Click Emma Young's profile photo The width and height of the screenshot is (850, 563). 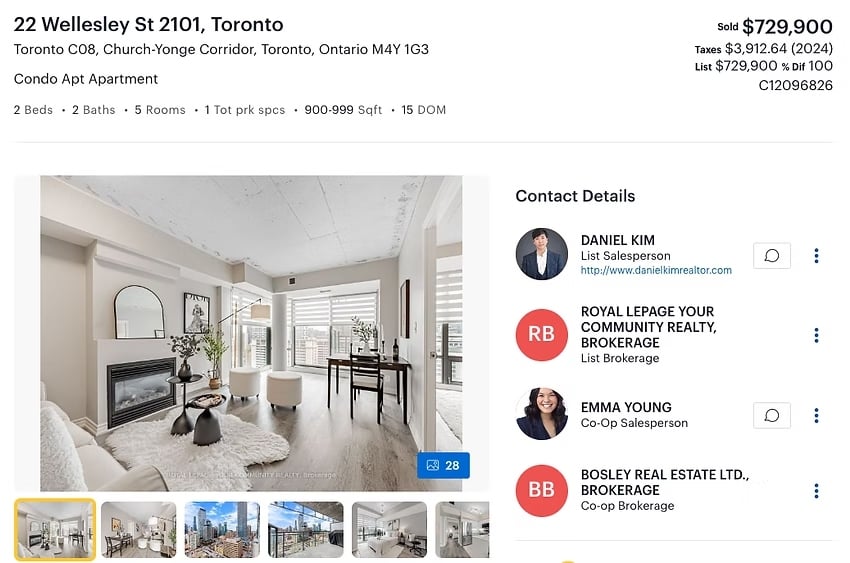[x=542, y=413]
